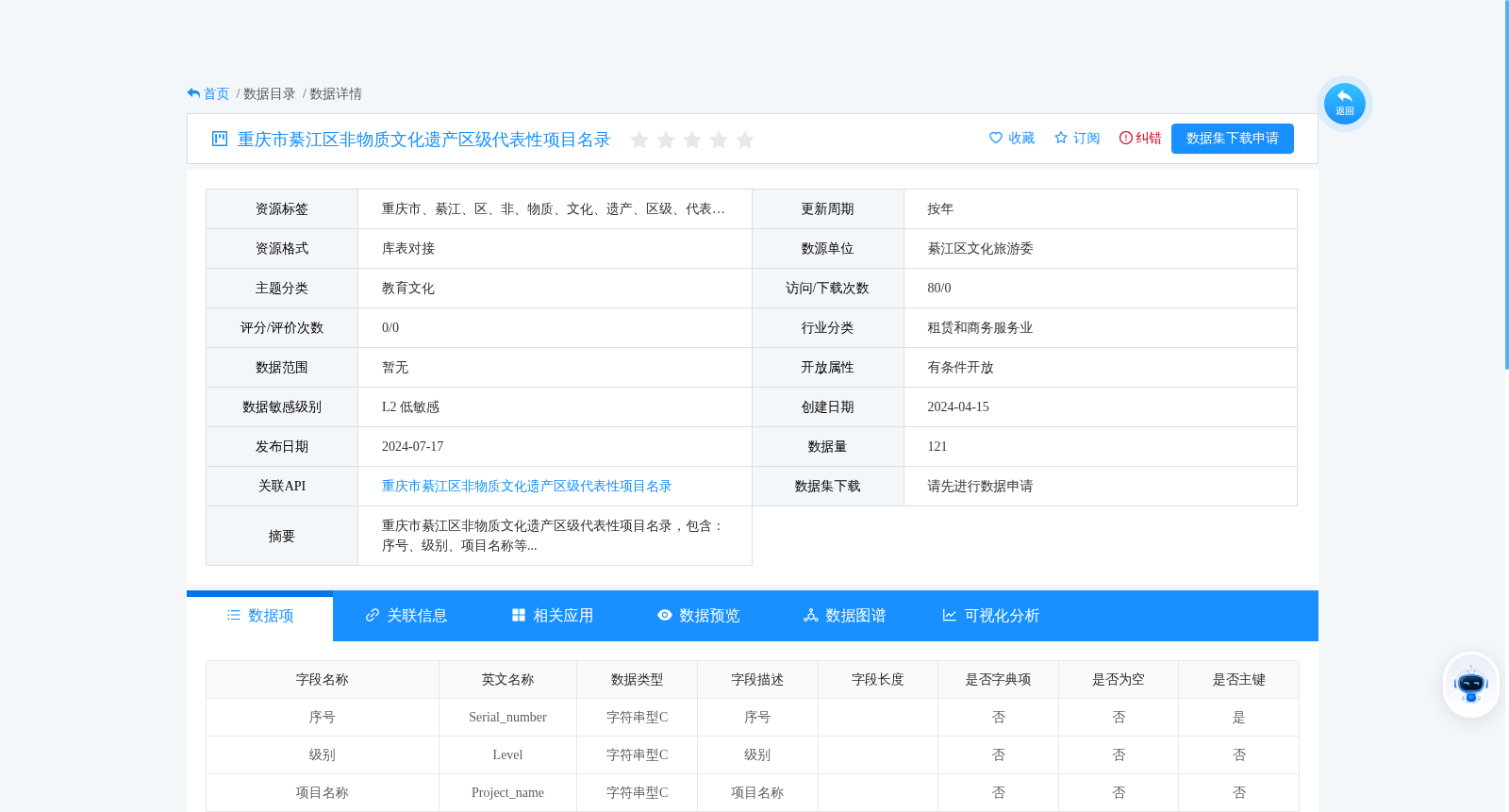The image size is (1509, 812).
Task: Go to 首页 breadcrumb link
Action: pyautogui.click(x=217, y=94)
